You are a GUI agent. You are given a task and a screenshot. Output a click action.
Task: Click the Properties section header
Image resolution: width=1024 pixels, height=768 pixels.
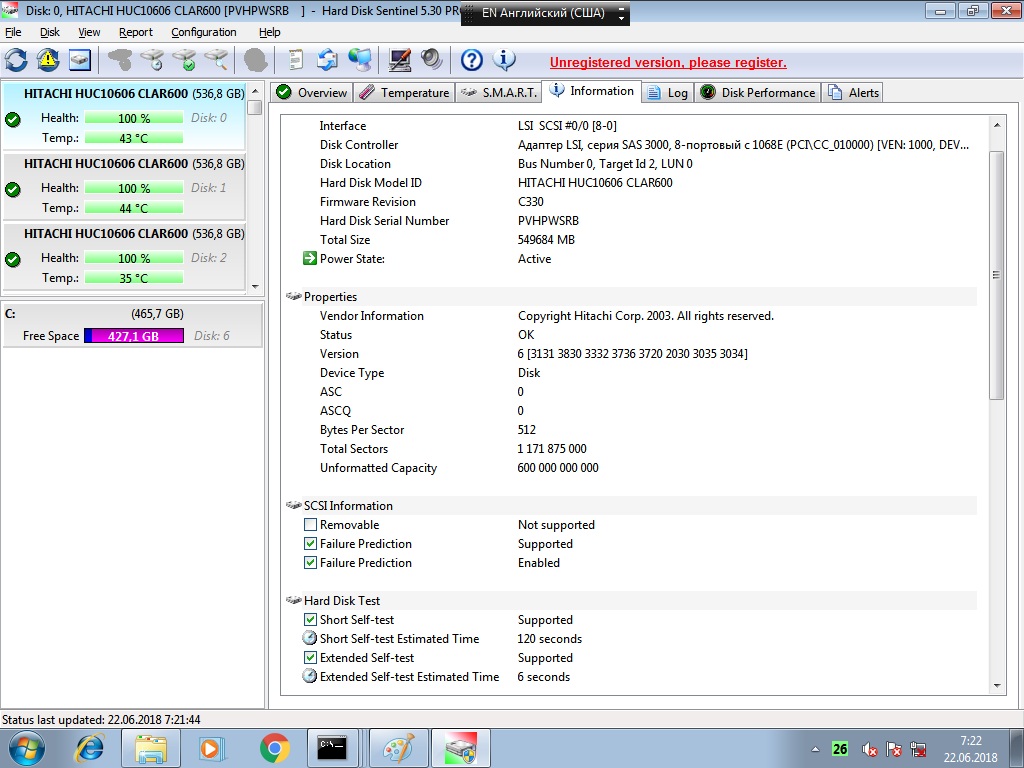[632, 296]
